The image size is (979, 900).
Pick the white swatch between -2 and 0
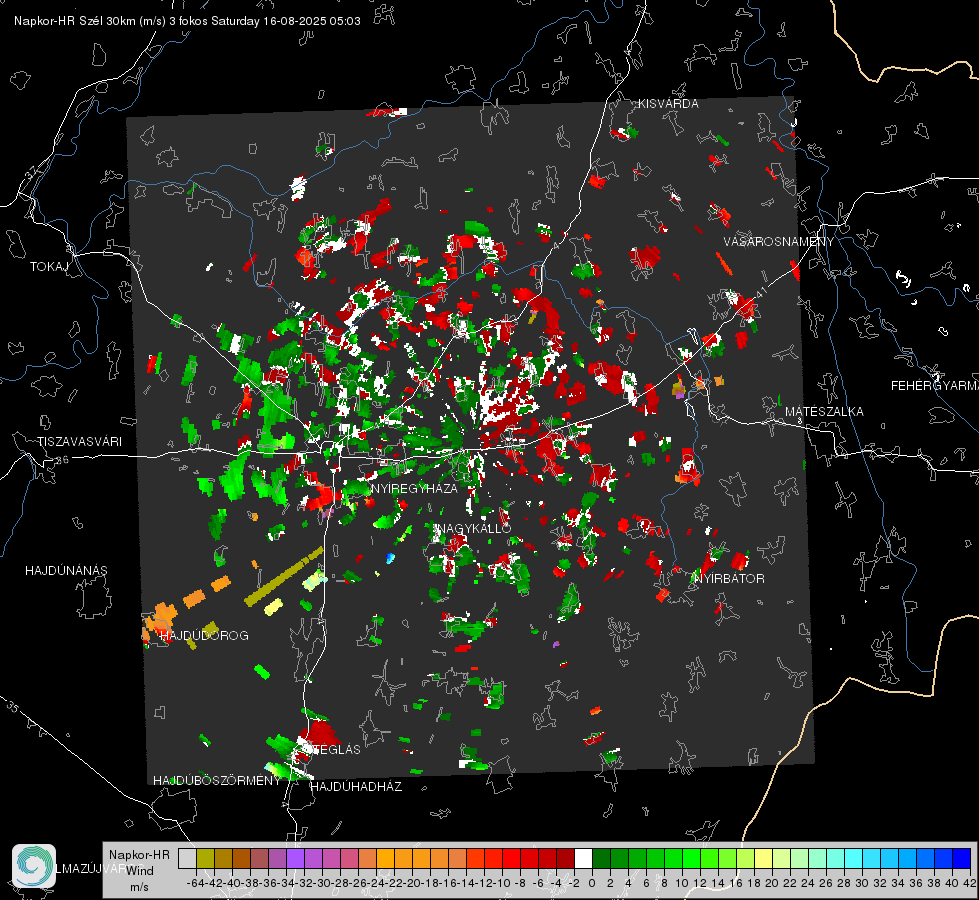(x=583, y=858)
